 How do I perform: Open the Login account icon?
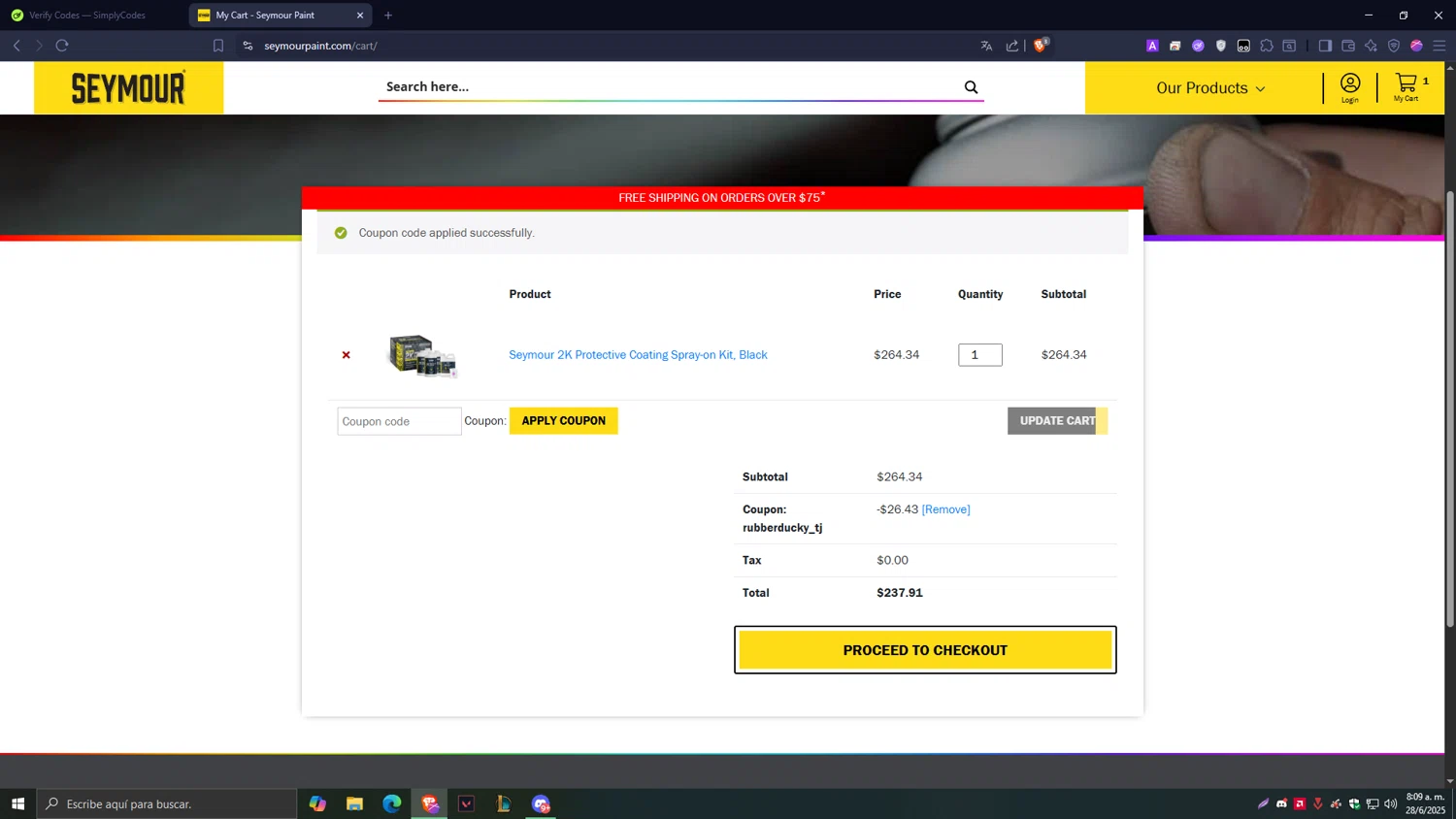pos(1349,87)
